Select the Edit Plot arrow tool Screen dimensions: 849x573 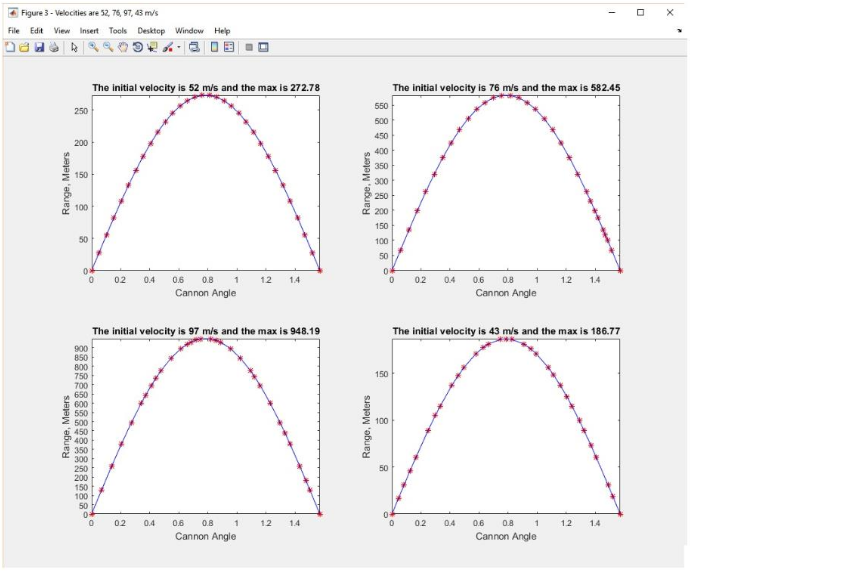pos(74,47)
